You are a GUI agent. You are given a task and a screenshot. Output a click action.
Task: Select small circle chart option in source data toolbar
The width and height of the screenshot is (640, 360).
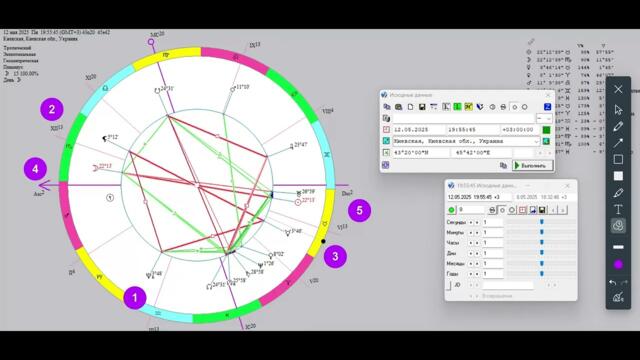tap(514, 107)
